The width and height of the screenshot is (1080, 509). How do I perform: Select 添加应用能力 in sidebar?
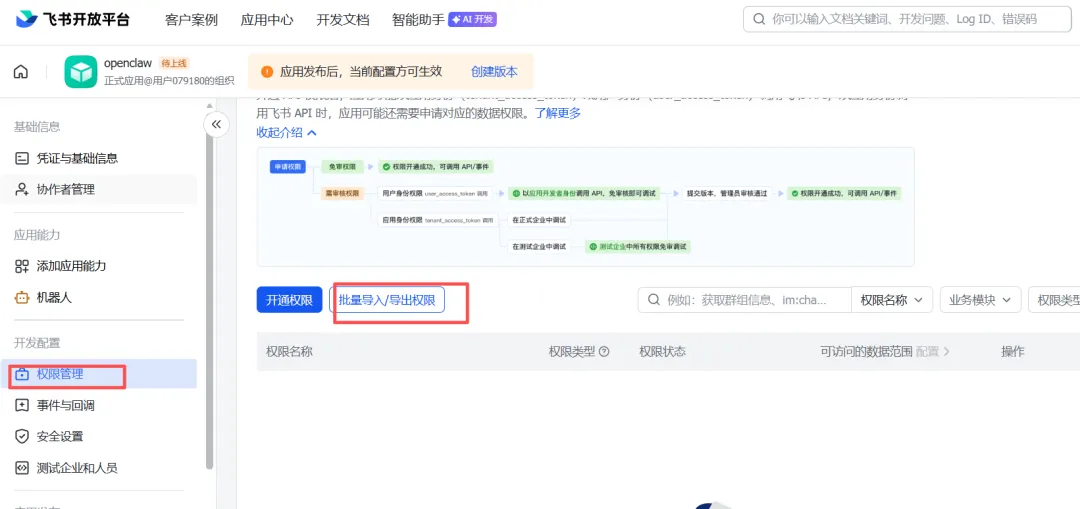98,266
